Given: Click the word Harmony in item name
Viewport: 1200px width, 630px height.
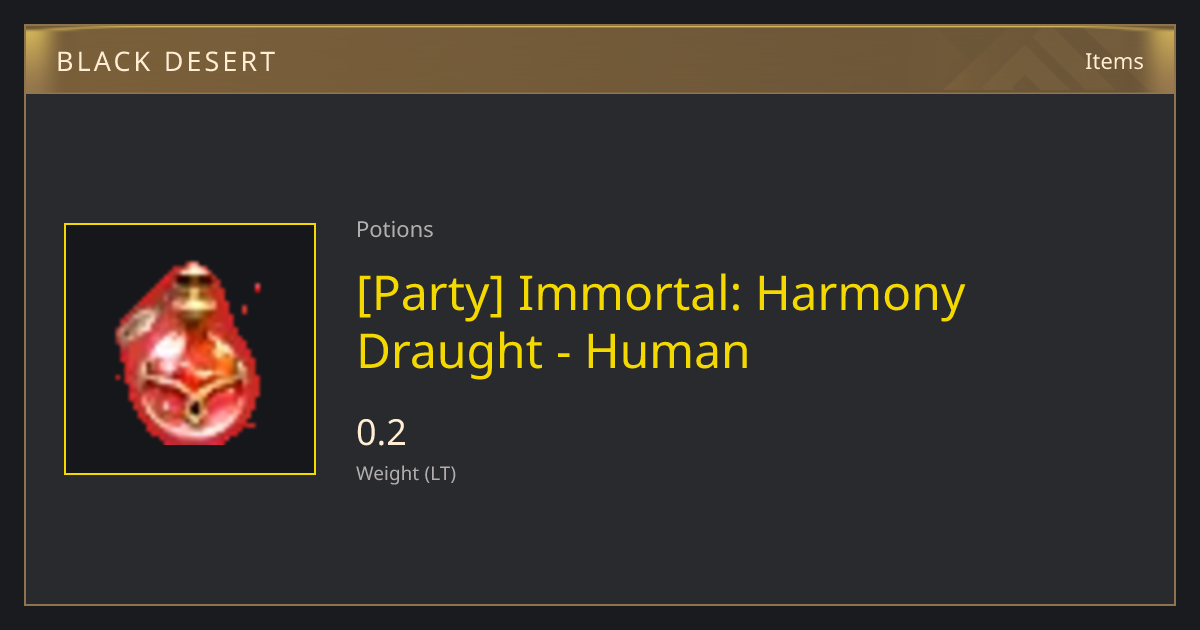Looking at the screenshot, I should 861,293.
